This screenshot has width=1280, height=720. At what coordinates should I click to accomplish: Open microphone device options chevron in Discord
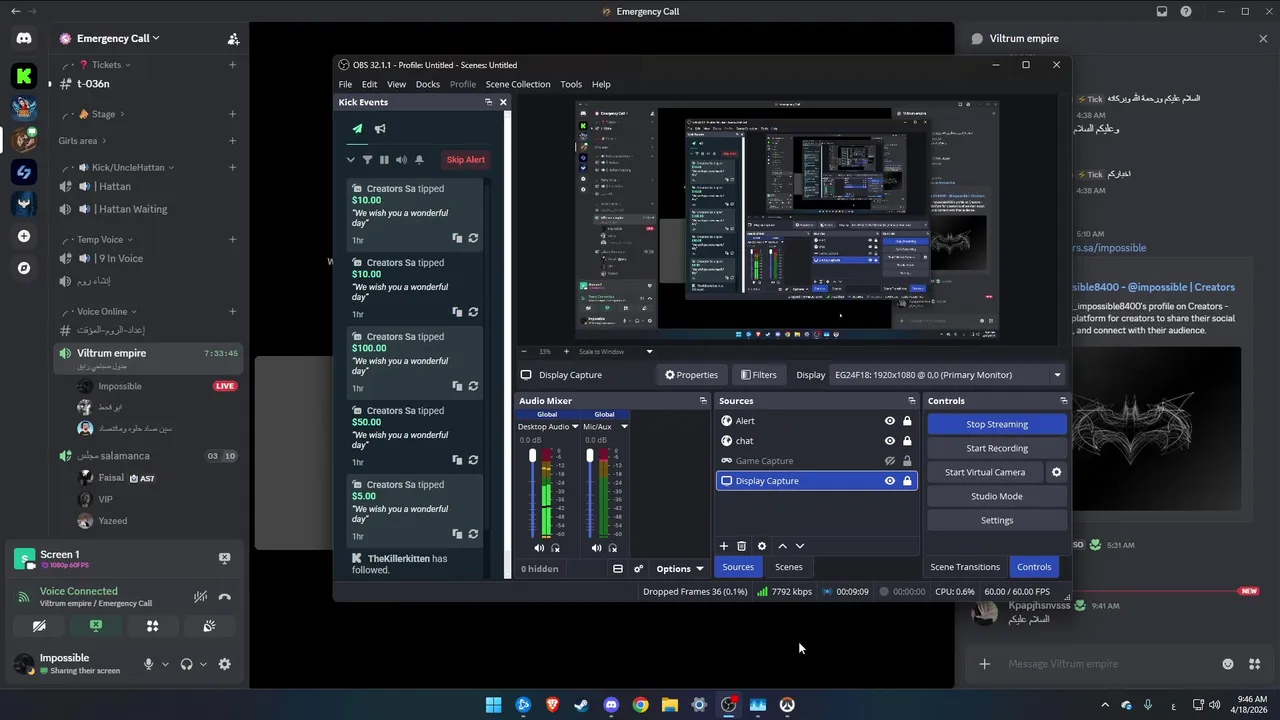pos(165,664)
